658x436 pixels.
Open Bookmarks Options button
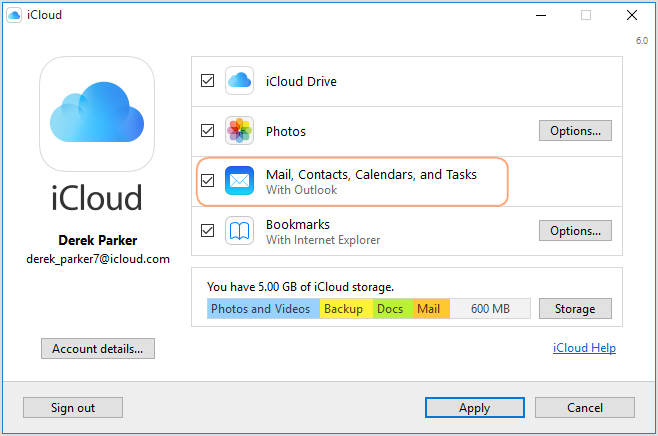575,231
